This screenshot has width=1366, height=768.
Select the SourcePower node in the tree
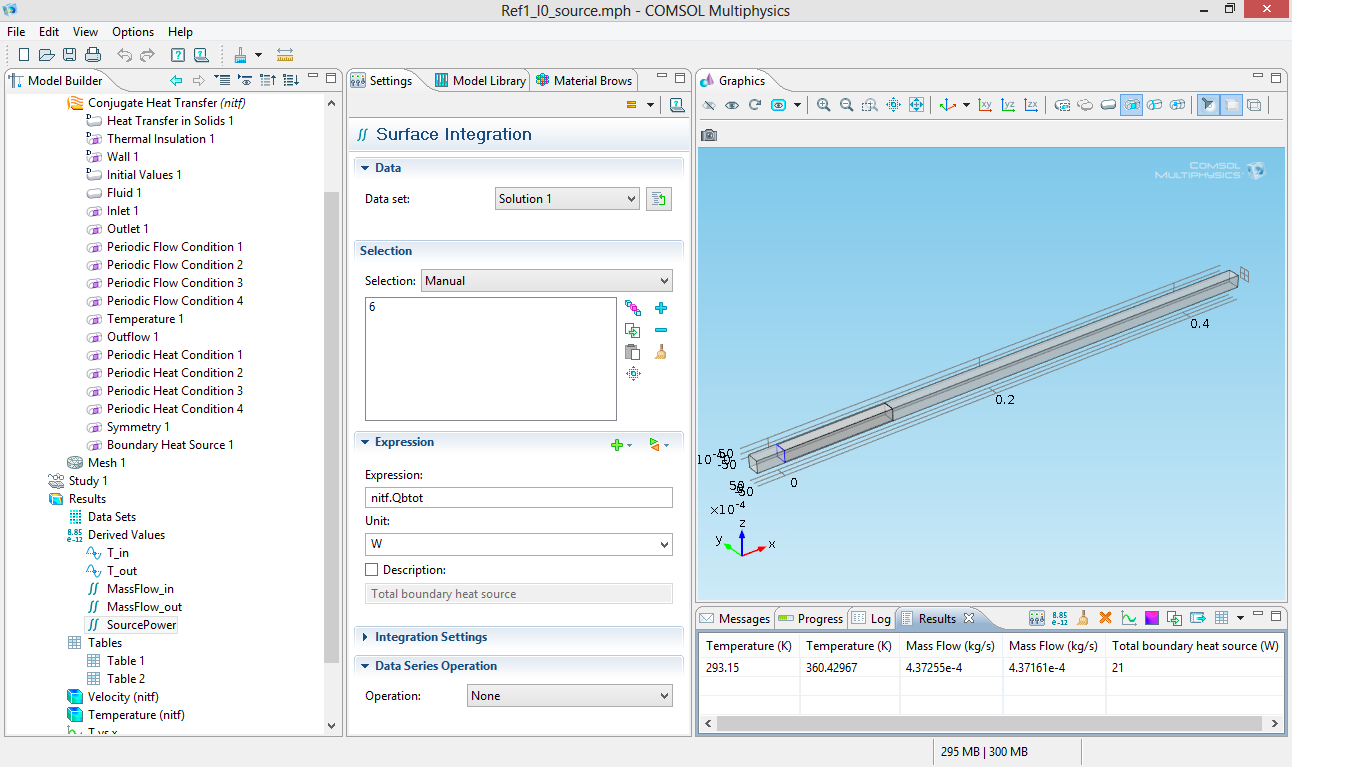[x=141, y=625]
